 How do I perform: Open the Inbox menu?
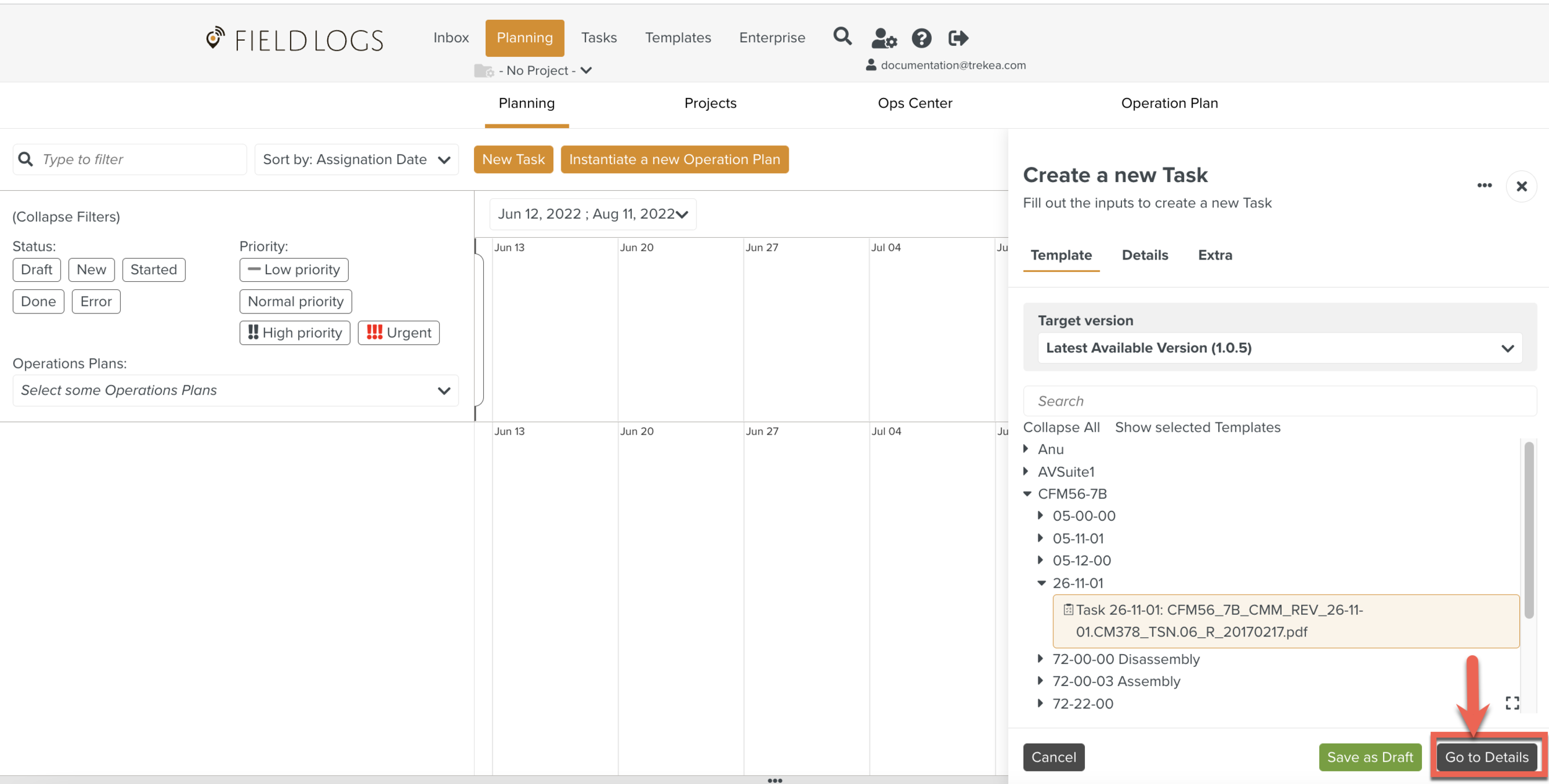point(451,37)
